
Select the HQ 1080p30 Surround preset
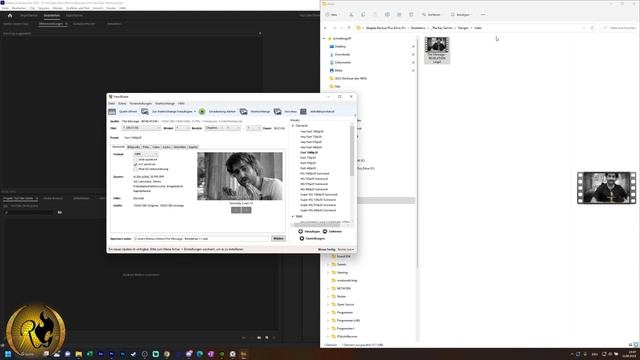[315, 173]
